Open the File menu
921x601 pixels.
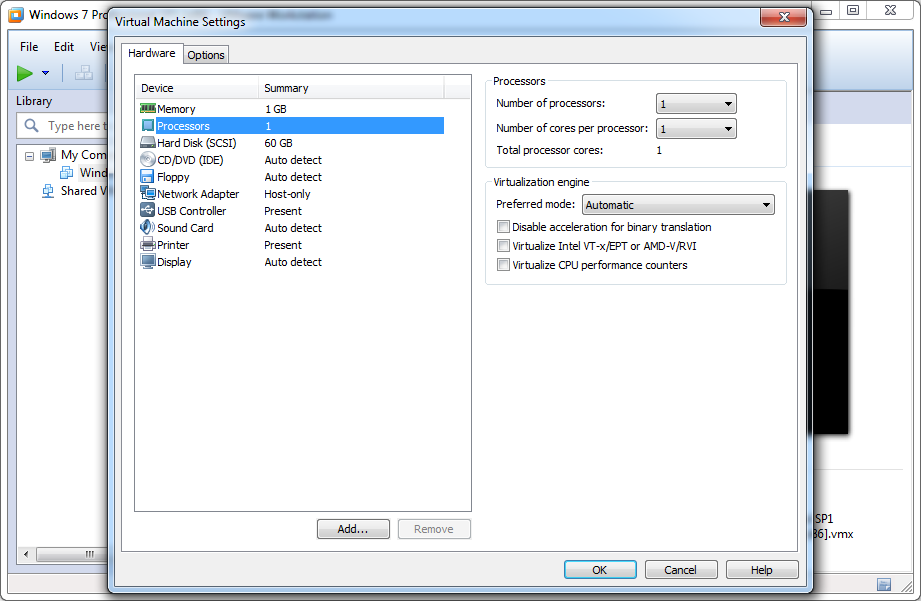point(29,47)
